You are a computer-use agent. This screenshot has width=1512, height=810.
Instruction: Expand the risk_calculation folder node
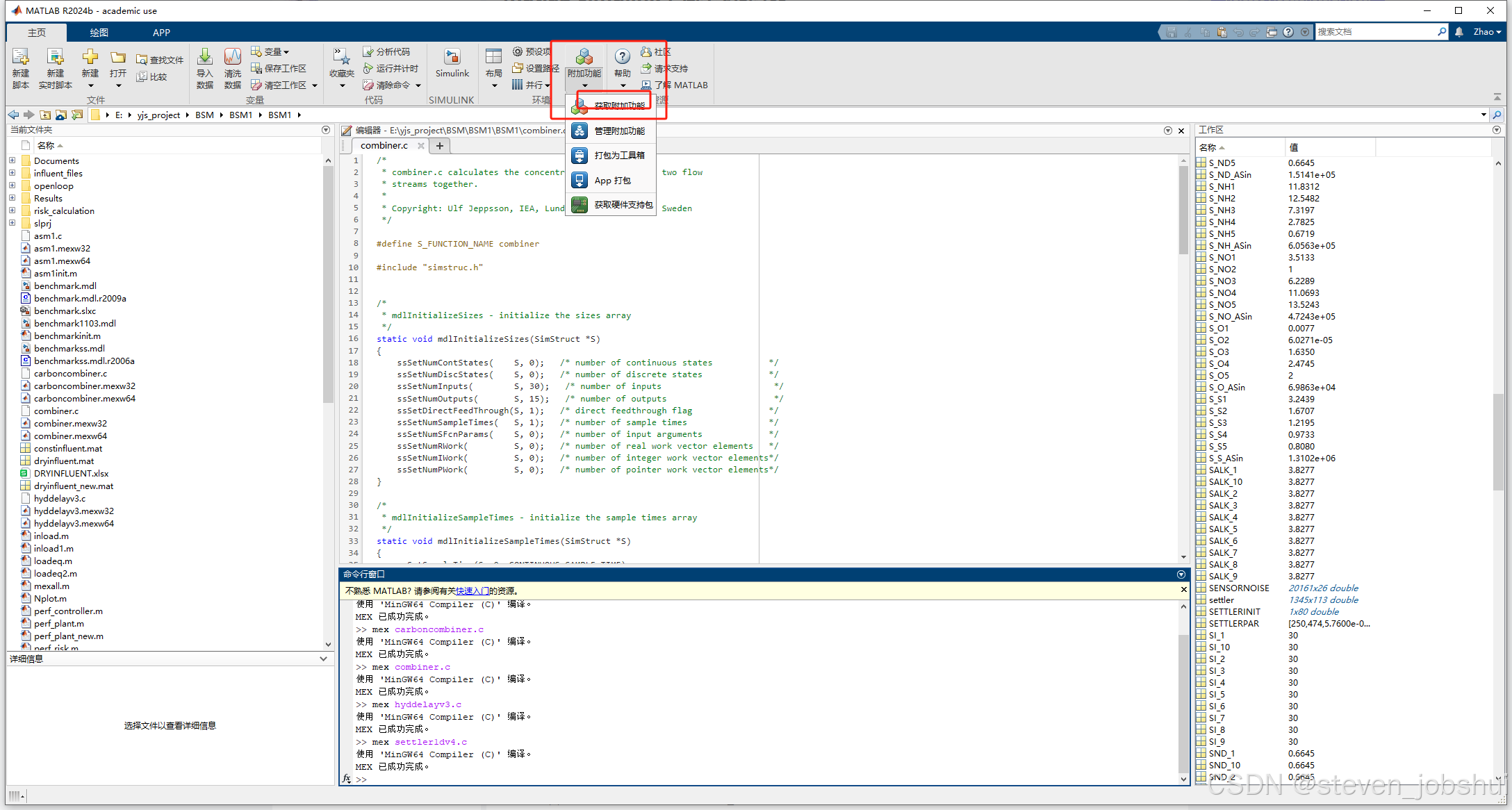[x=12, y=210]
